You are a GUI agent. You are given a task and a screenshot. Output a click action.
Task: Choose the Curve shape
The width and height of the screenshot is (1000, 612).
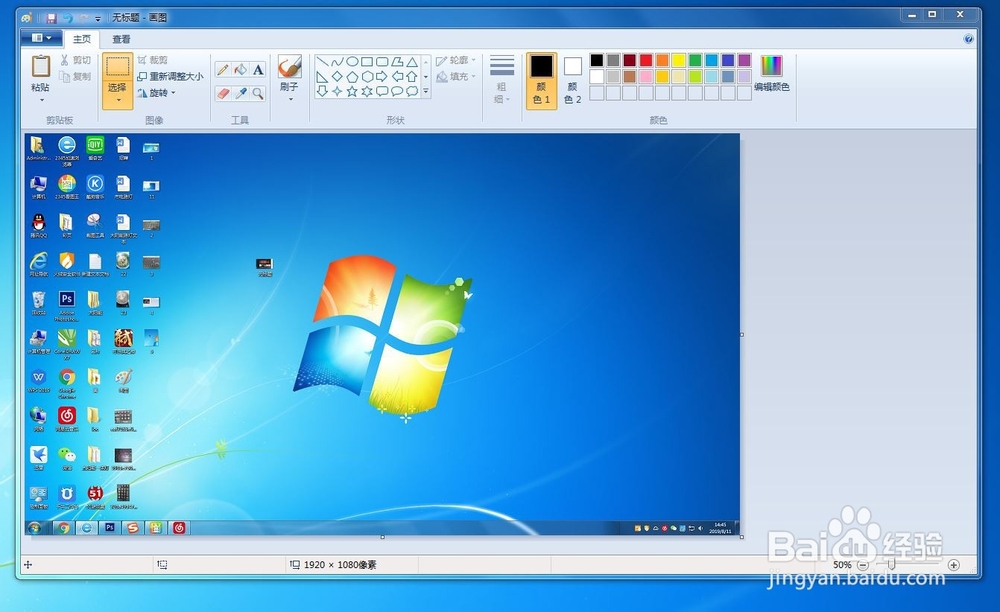click(x=337, y=61)
